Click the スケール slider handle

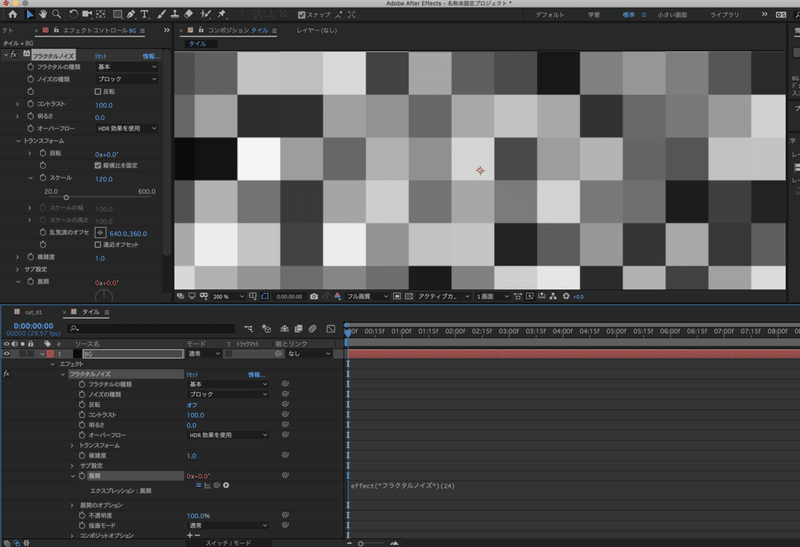tap(66, 198)
